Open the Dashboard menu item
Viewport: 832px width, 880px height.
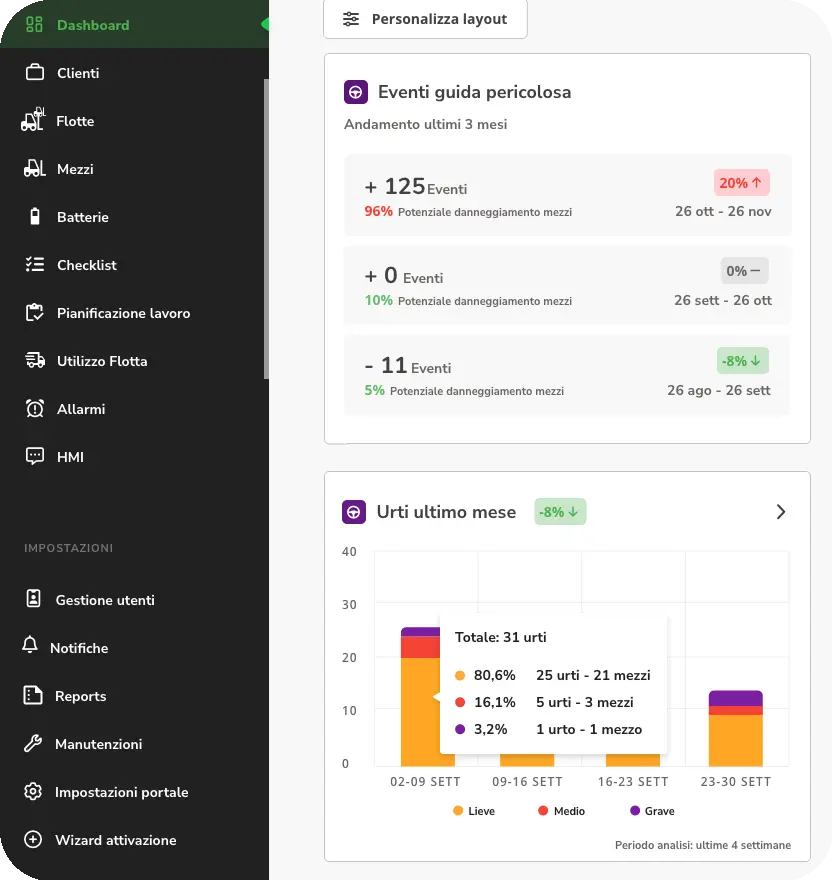coord(93,25)
